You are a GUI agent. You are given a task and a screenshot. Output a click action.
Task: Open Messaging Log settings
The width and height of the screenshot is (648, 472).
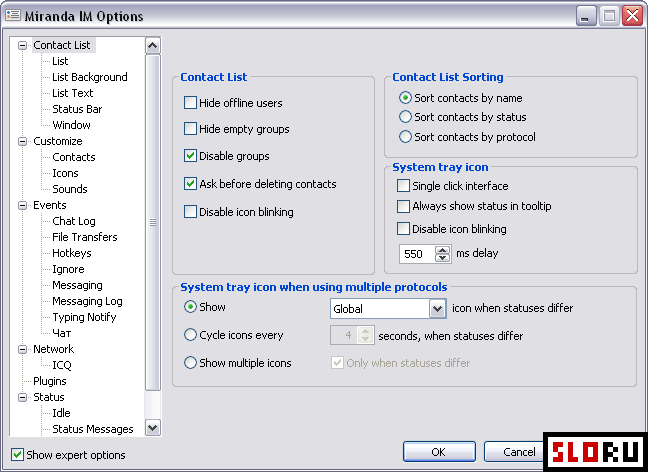click(87, 301)
